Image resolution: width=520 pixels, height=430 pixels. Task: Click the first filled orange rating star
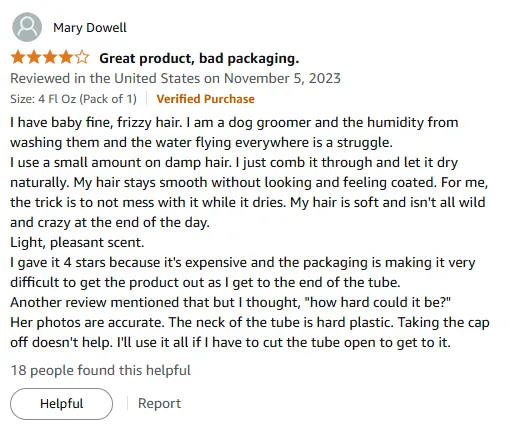tap(18, 58)
